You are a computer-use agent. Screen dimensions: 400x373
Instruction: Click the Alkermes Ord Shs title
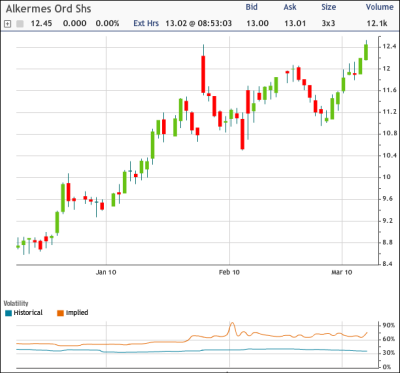click(48, 9)
